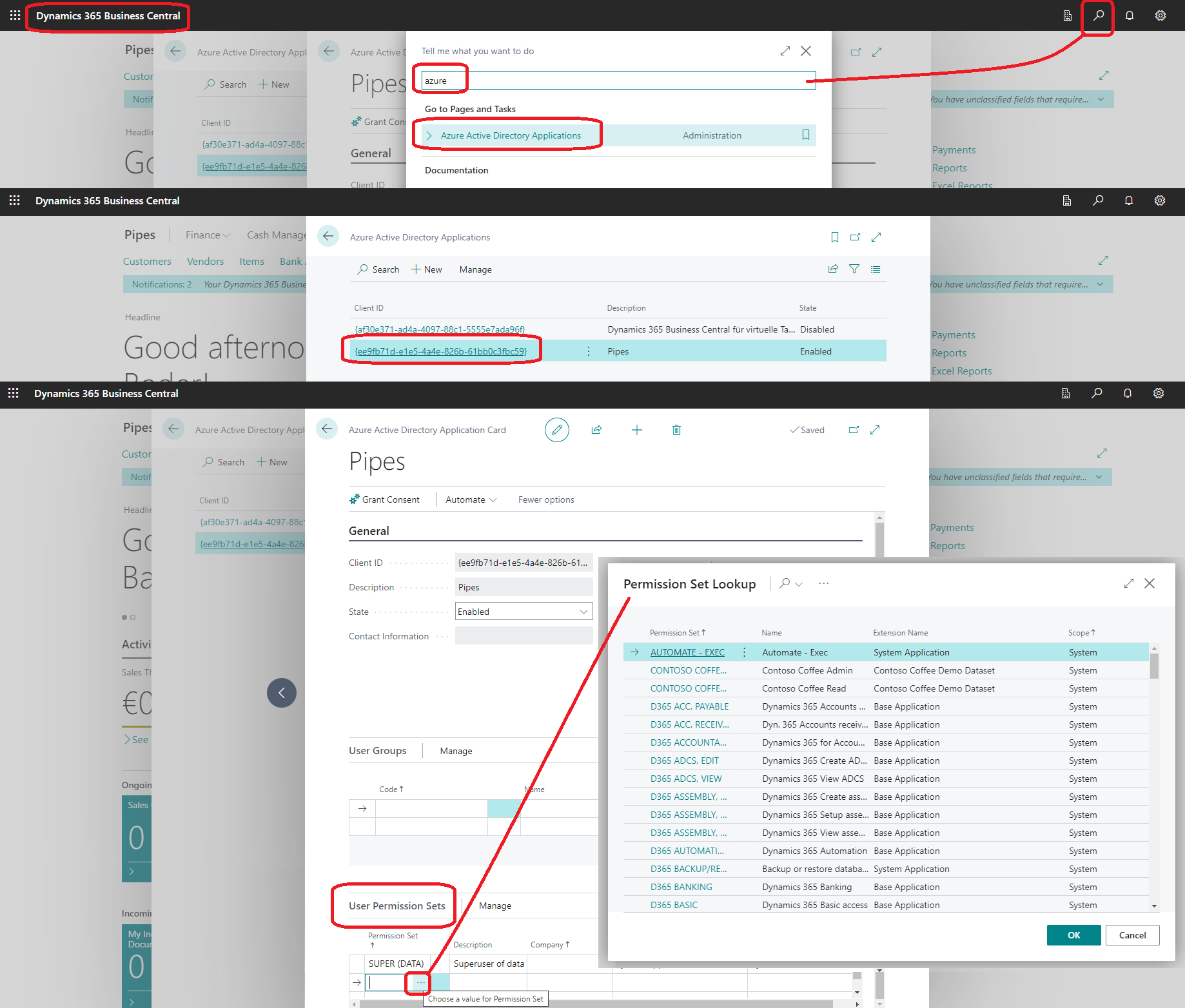Bookmark the Azure Active Directory Applications search result
The image size is (1185, 1008).
click(805, 135)
